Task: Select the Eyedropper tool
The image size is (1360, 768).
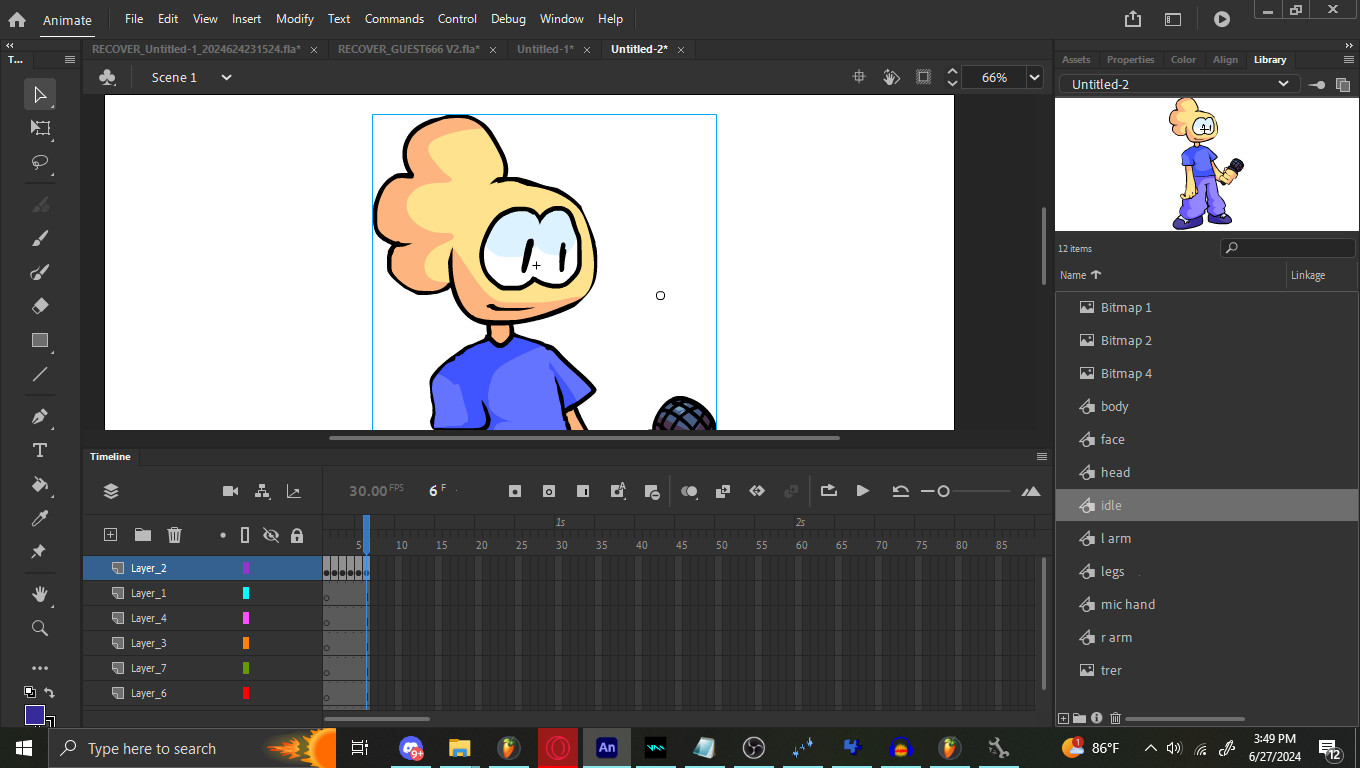Action: click(x=40, y=518)
